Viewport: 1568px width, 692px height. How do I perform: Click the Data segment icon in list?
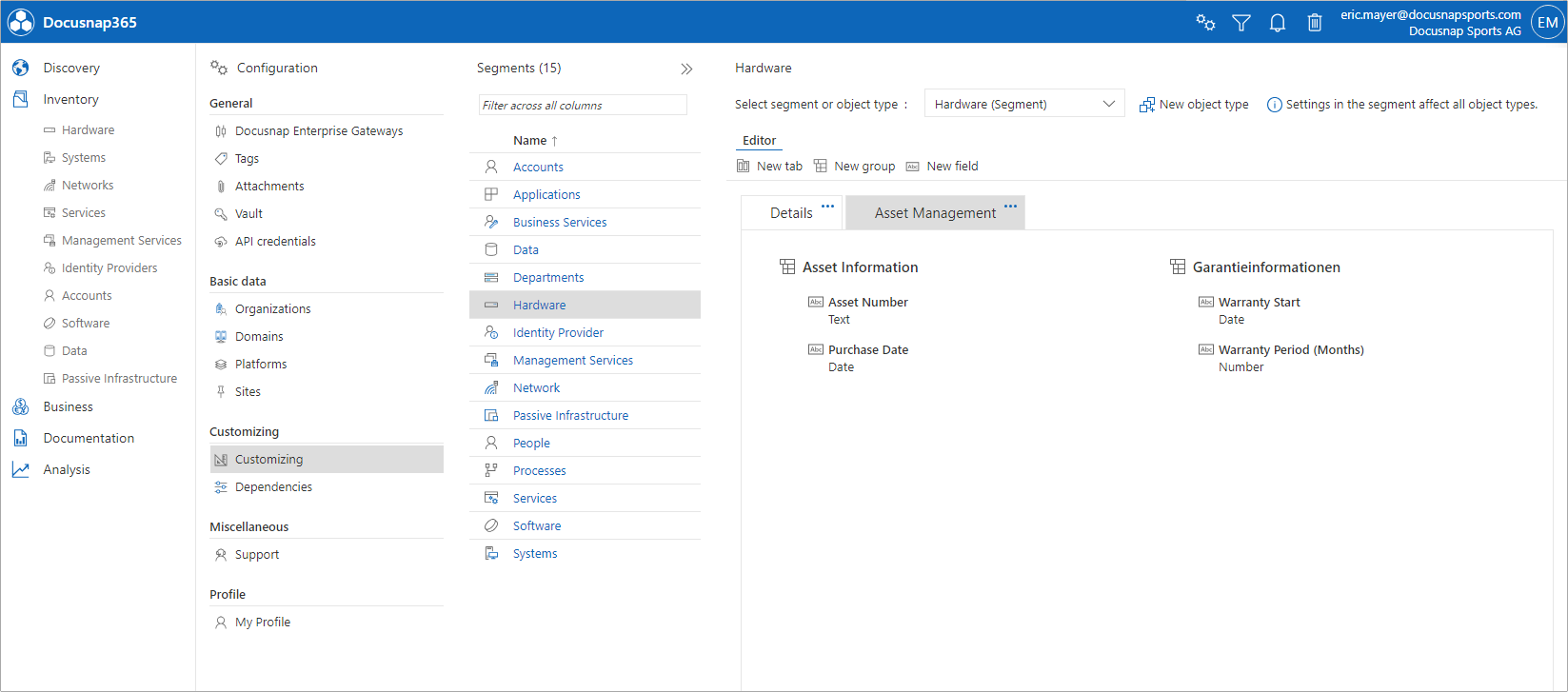[491, 249]
